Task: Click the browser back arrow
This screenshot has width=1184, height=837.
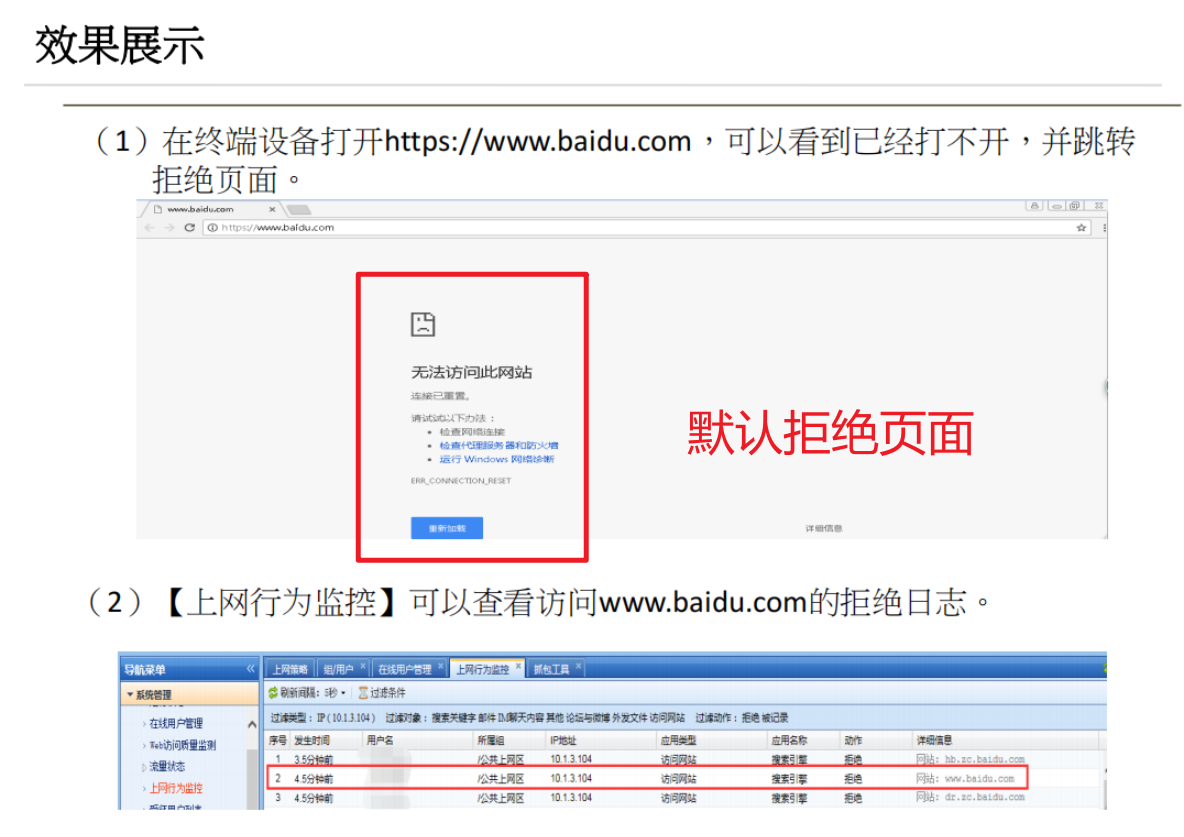Action: tap(149, 227)
